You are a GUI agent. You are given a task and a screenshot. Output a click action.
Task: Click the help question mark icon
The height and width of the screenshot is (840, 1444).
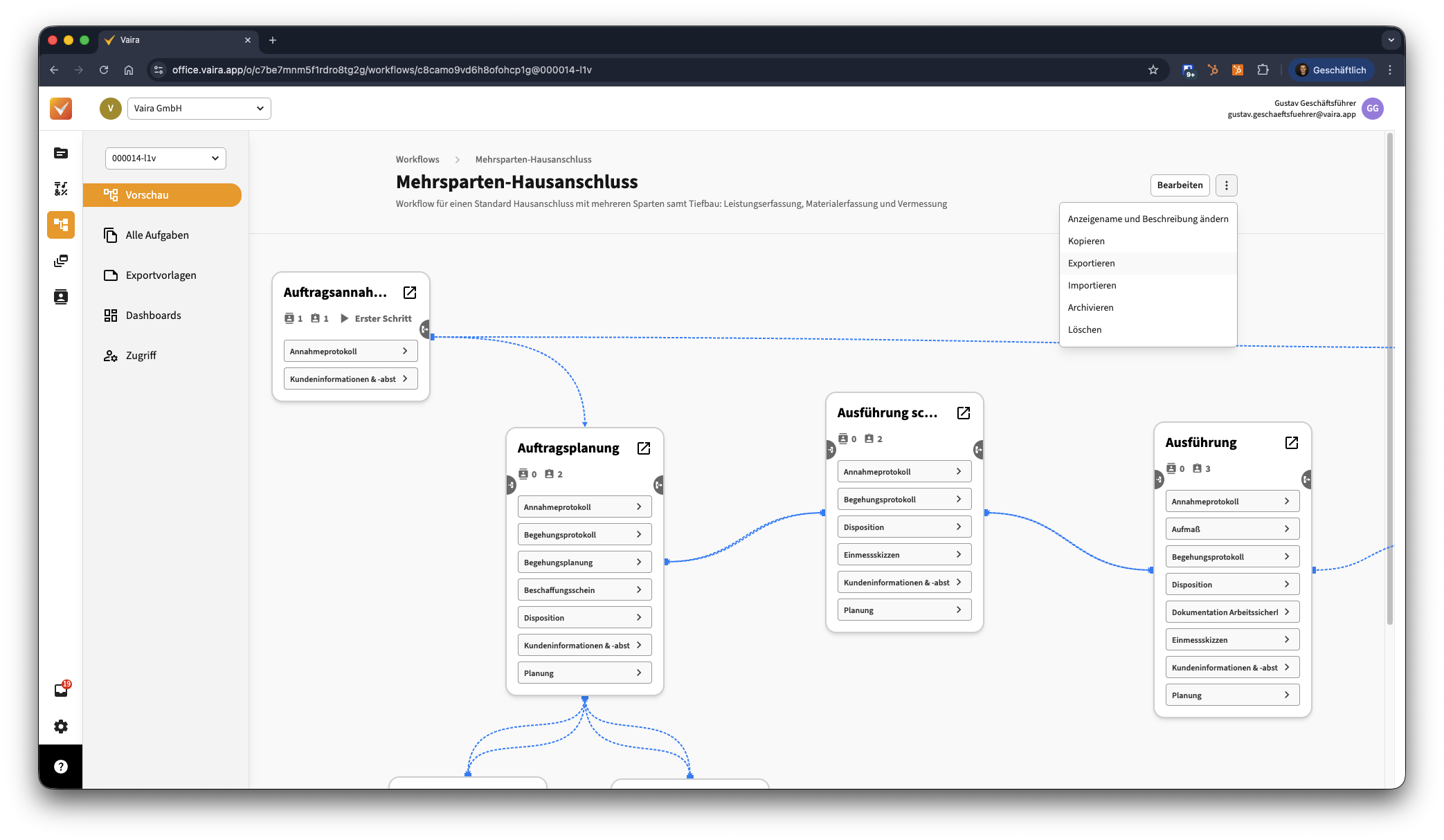(61, 767)
